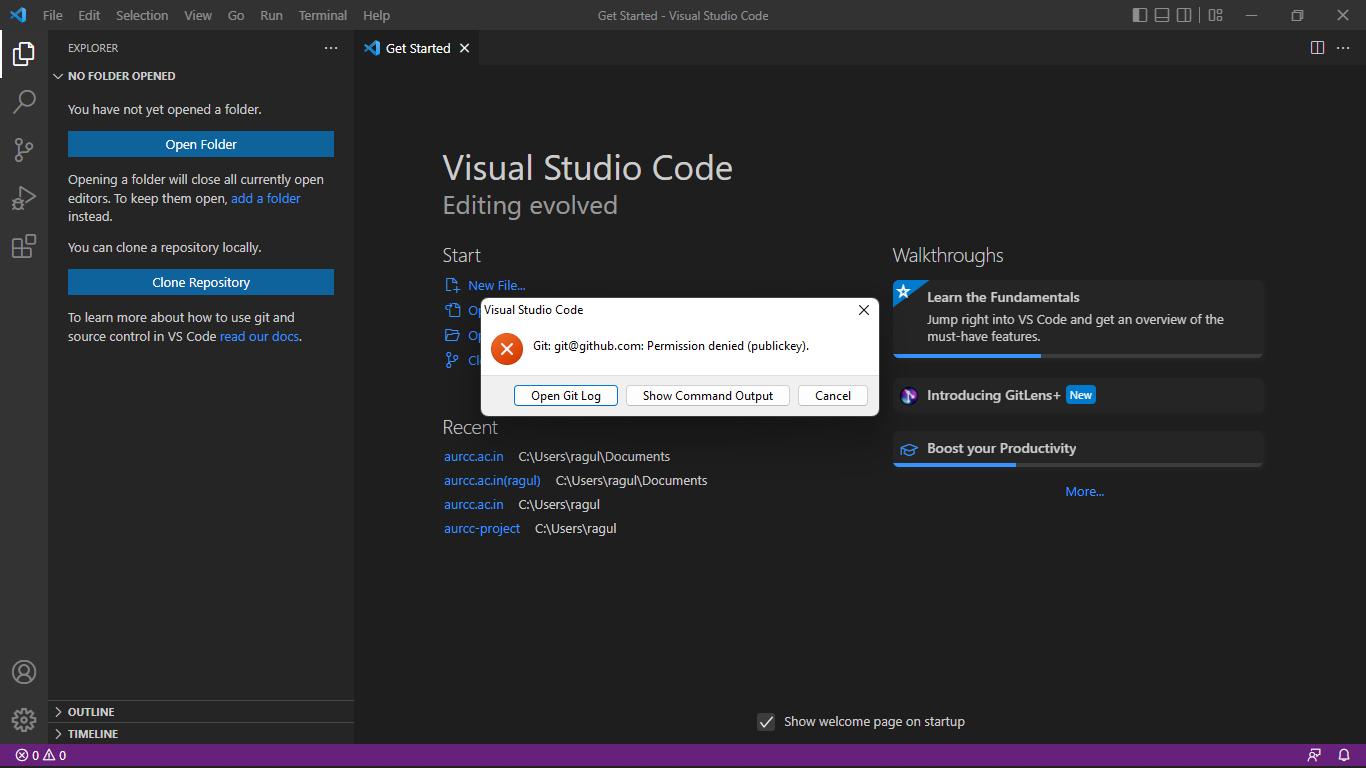Image resolution: width=1366 pixels, height=768 pixels.
Task: Open the Extensions view
Action: (x=24, y=245)
